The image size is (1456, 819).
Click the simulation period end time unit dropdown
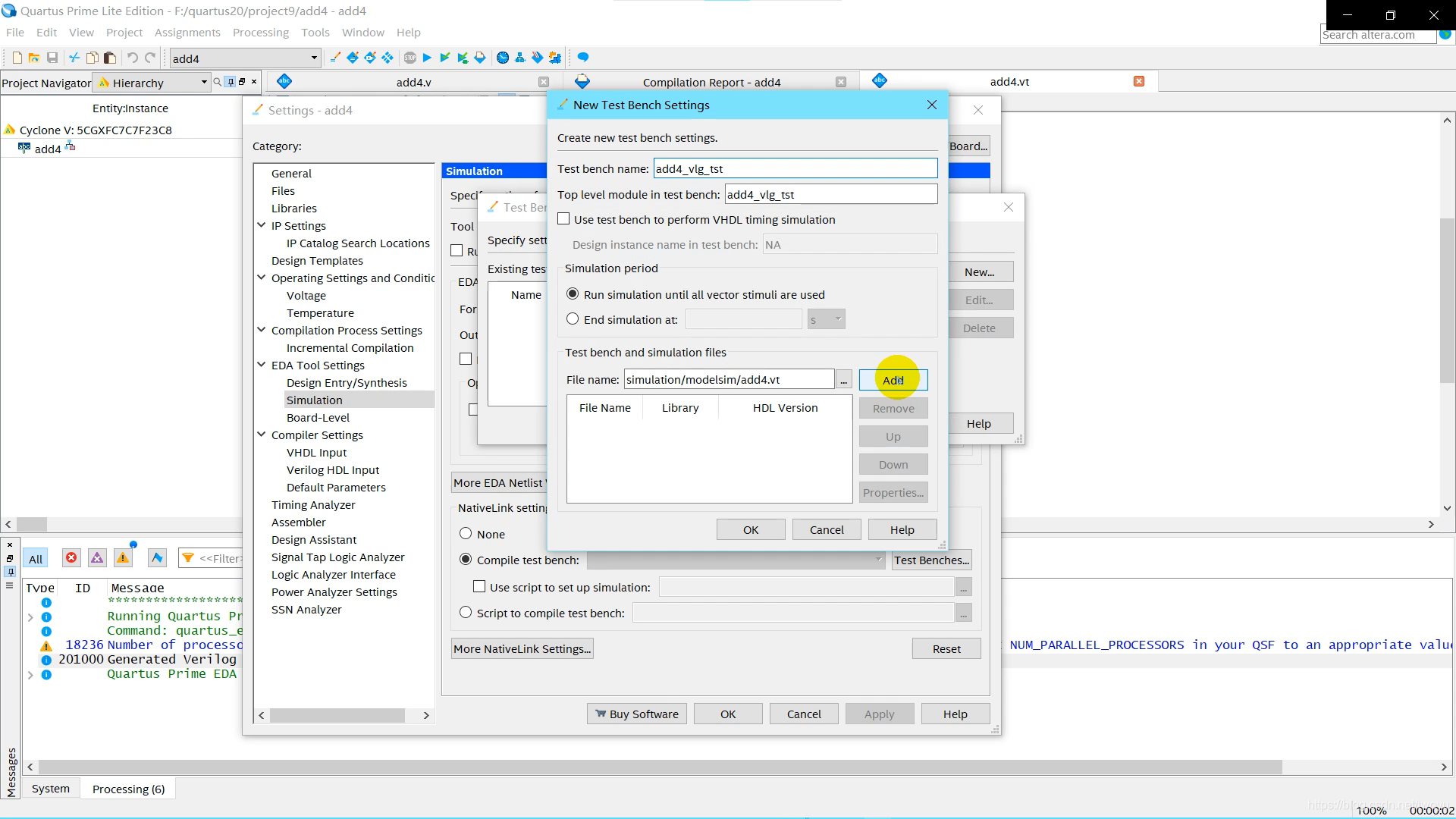tap(826, 318)
